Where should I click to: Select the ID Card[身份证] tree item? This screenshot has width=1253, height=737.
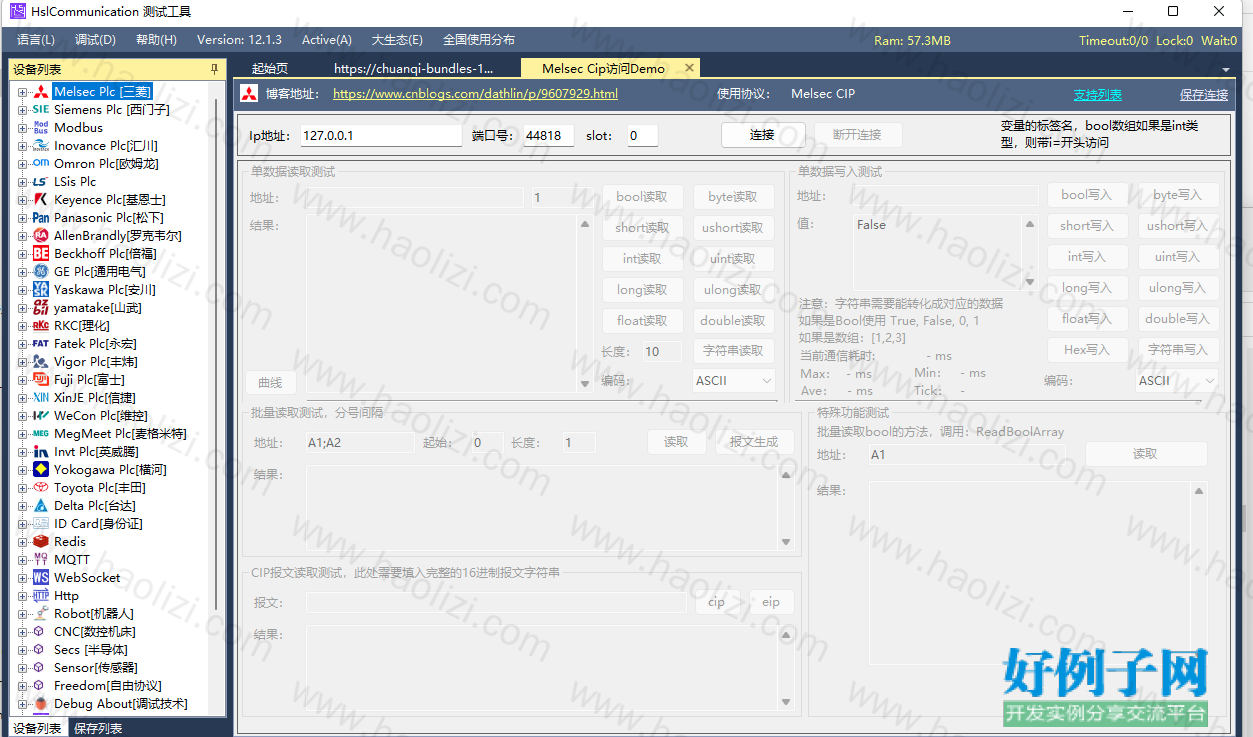click(x=98, y=524)
